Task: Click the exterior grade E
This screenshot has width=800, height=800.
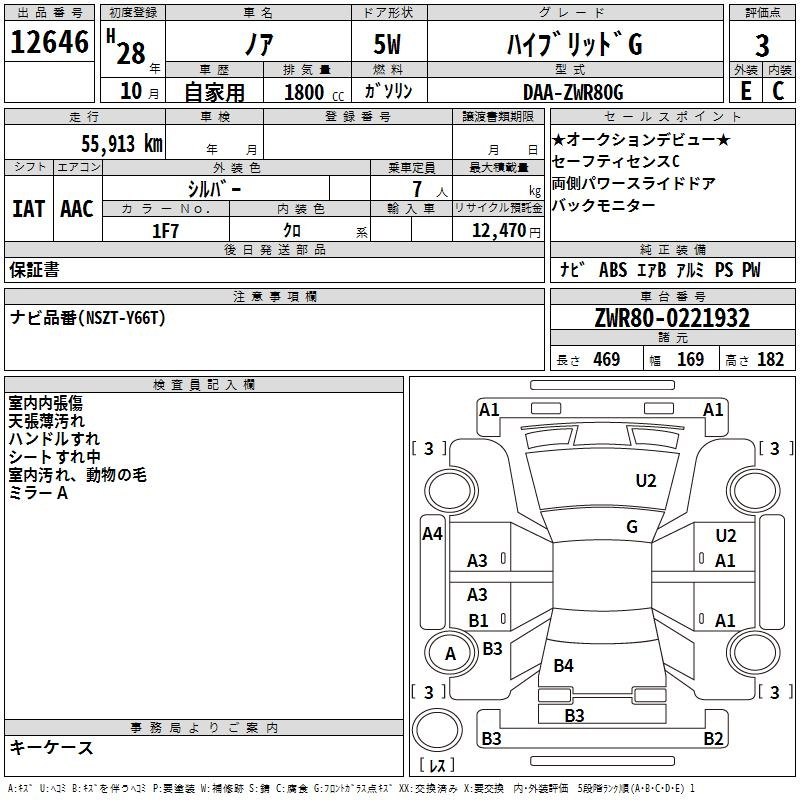Action: [745, 91]
